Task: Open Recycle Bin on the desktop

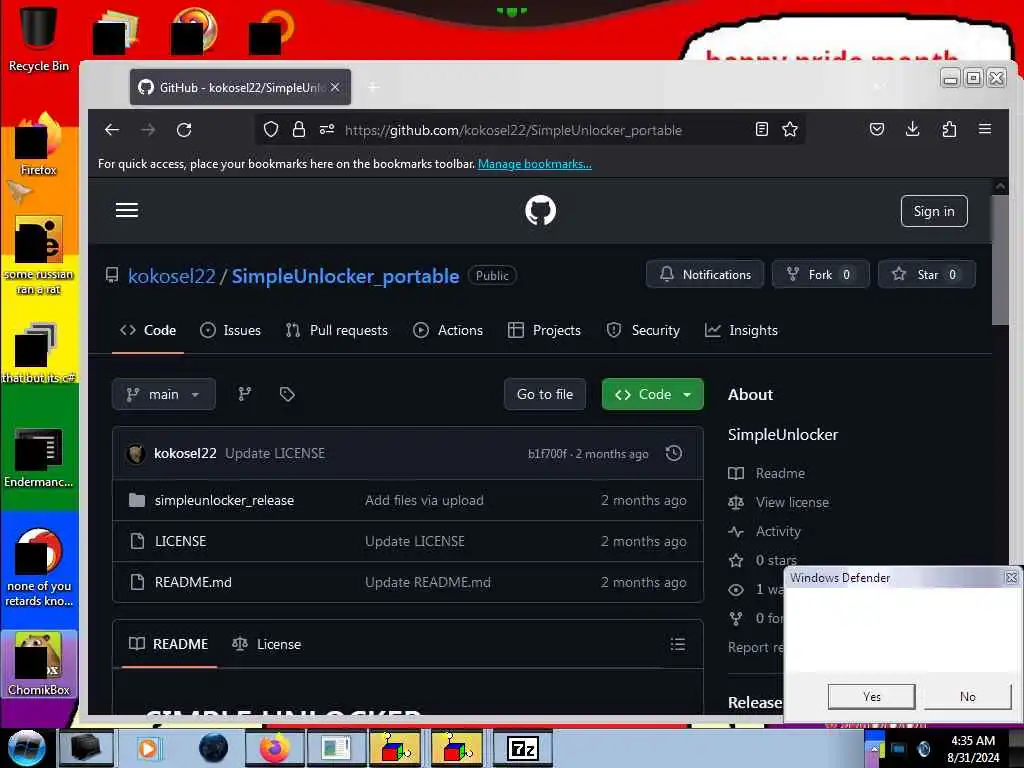Action: 38,38
